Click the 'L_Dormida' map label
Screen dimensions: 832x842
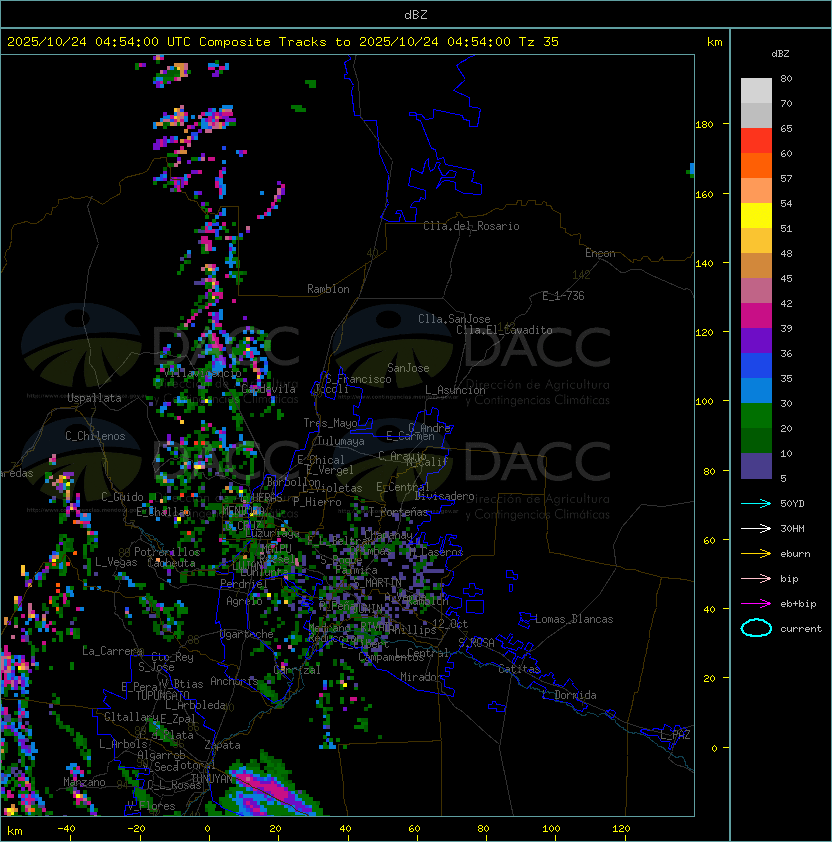569,695
